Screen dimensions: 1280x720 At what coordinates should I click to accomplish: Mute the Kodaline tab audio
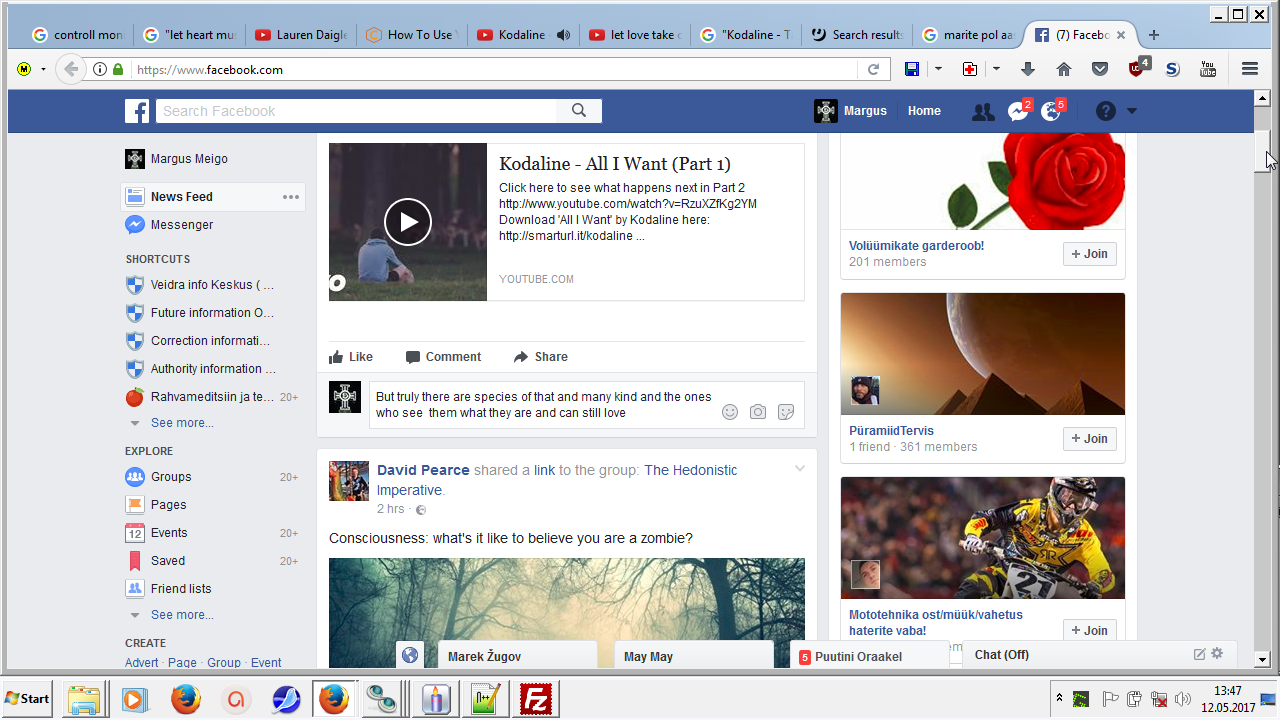563,35
